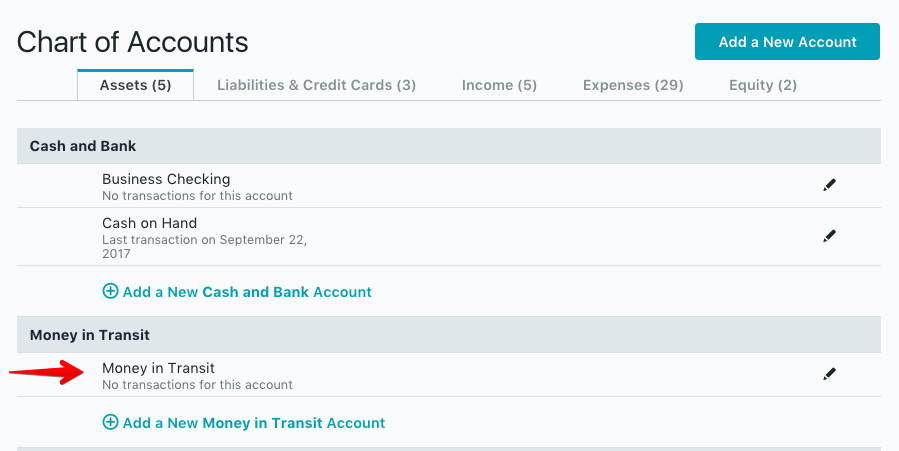Click the Add a New Cash and Bank Account link

click(x=247, y=292)
